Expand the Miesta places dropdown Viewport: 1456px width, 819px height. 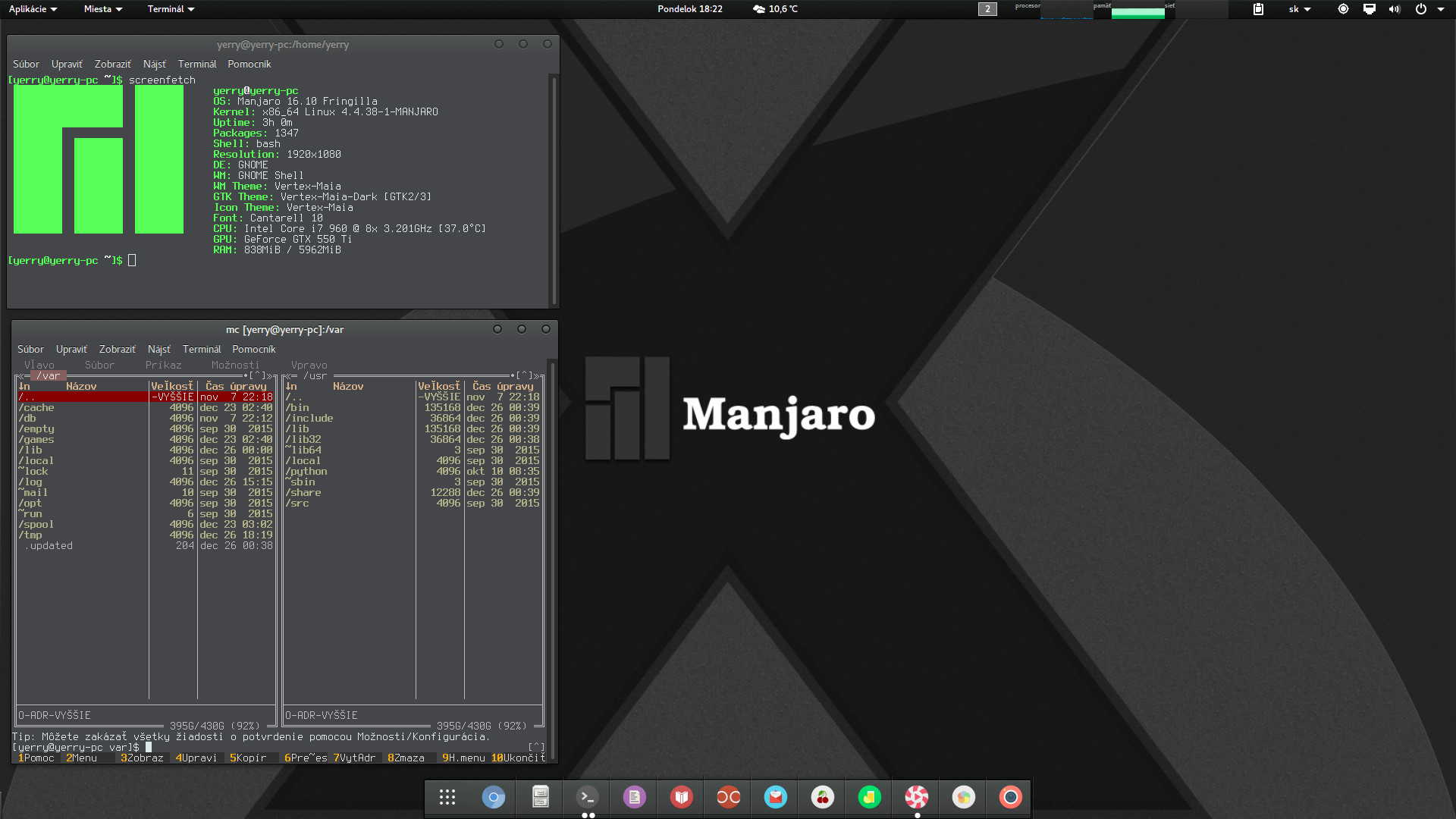103,9
